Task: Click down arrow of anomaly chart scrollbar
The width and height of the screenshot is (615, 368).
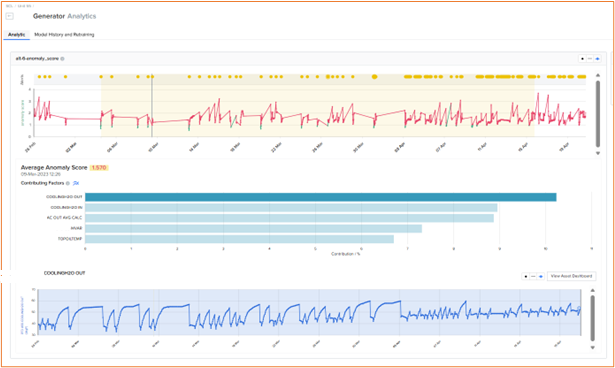Action: (598, 153)
